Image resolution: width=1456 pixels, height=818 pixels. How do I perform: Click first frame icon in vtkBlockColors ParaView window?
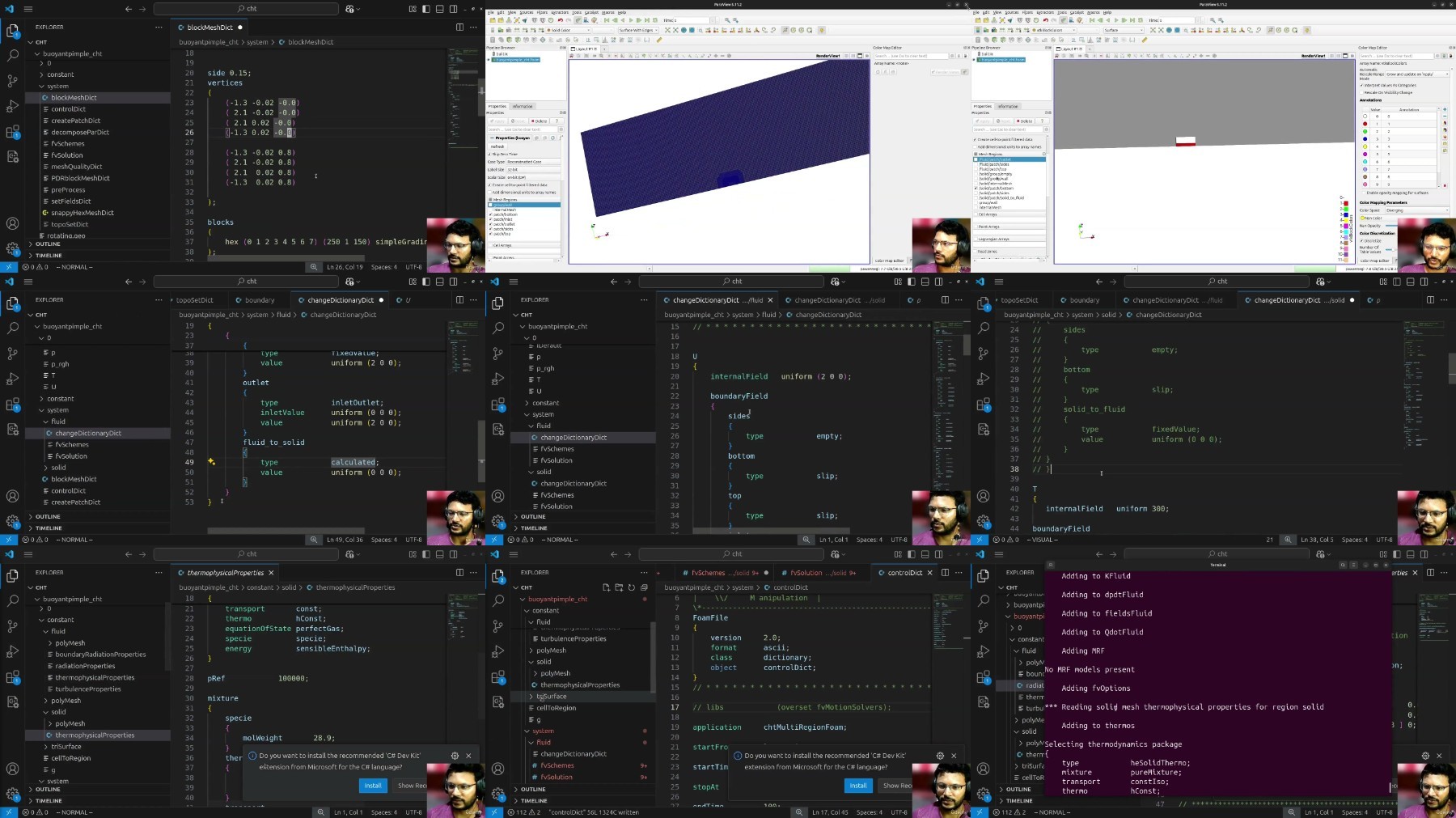click(x=1092, y=20)
